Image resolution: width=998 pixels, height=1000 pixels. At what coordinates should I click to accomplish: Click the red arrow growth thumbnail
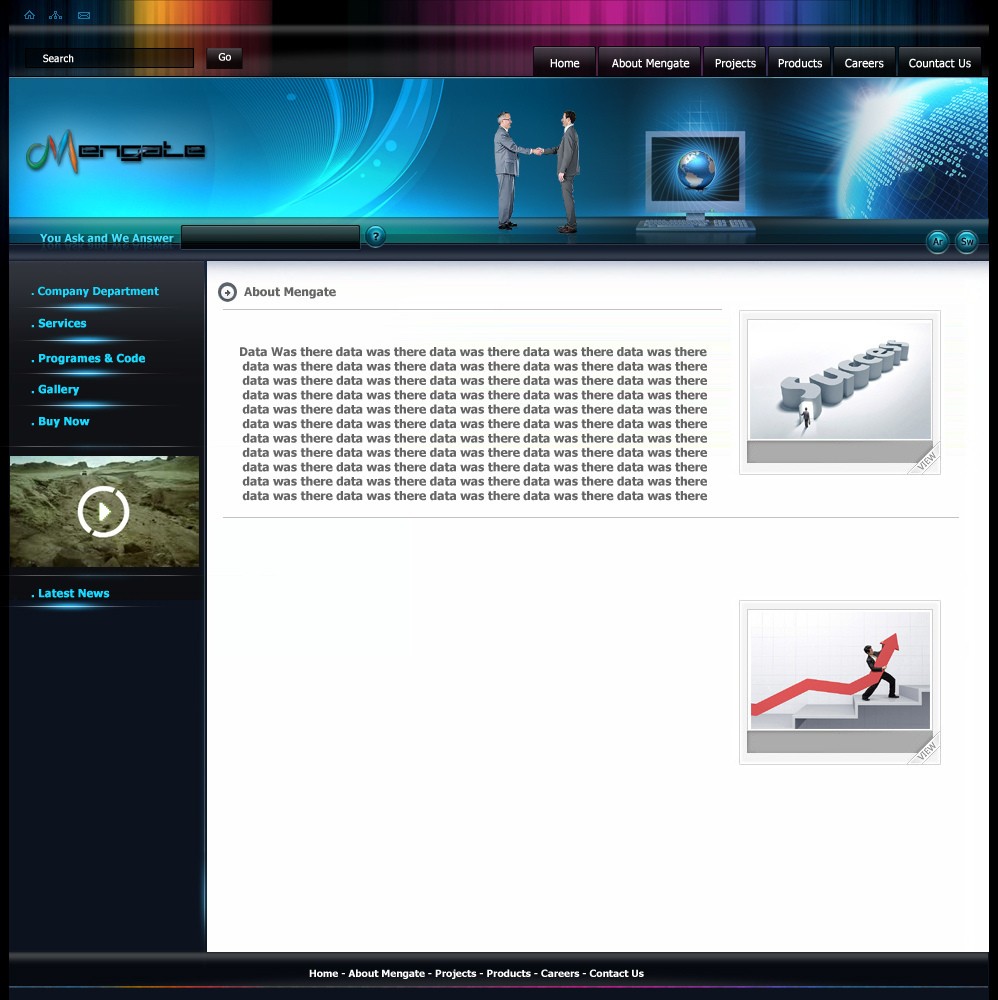pyautogui.click(x=840, y=670)
